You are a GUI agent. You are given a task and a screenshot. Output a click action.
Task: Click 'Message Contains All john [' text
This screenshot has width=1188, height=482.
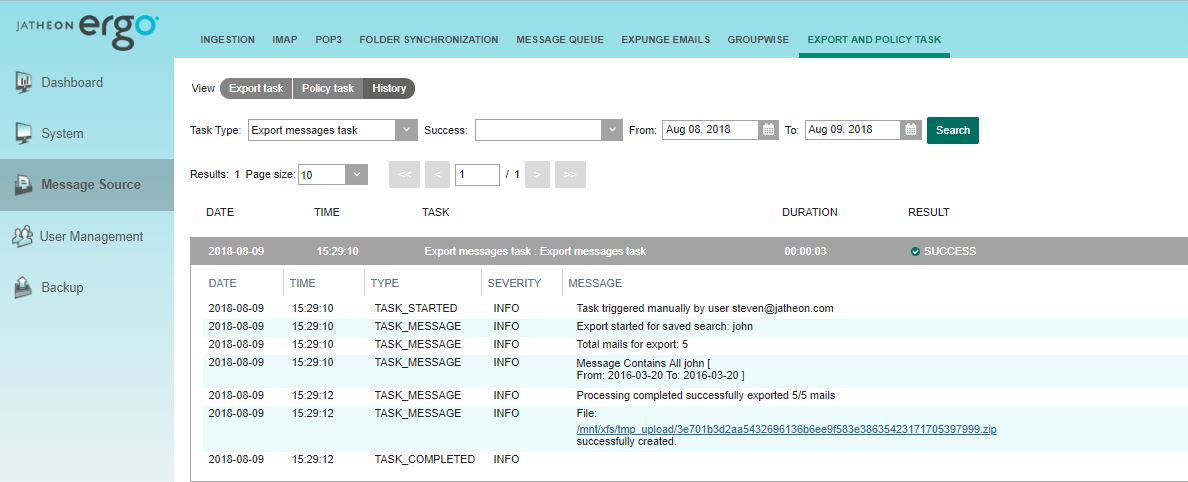pos(642,362)
